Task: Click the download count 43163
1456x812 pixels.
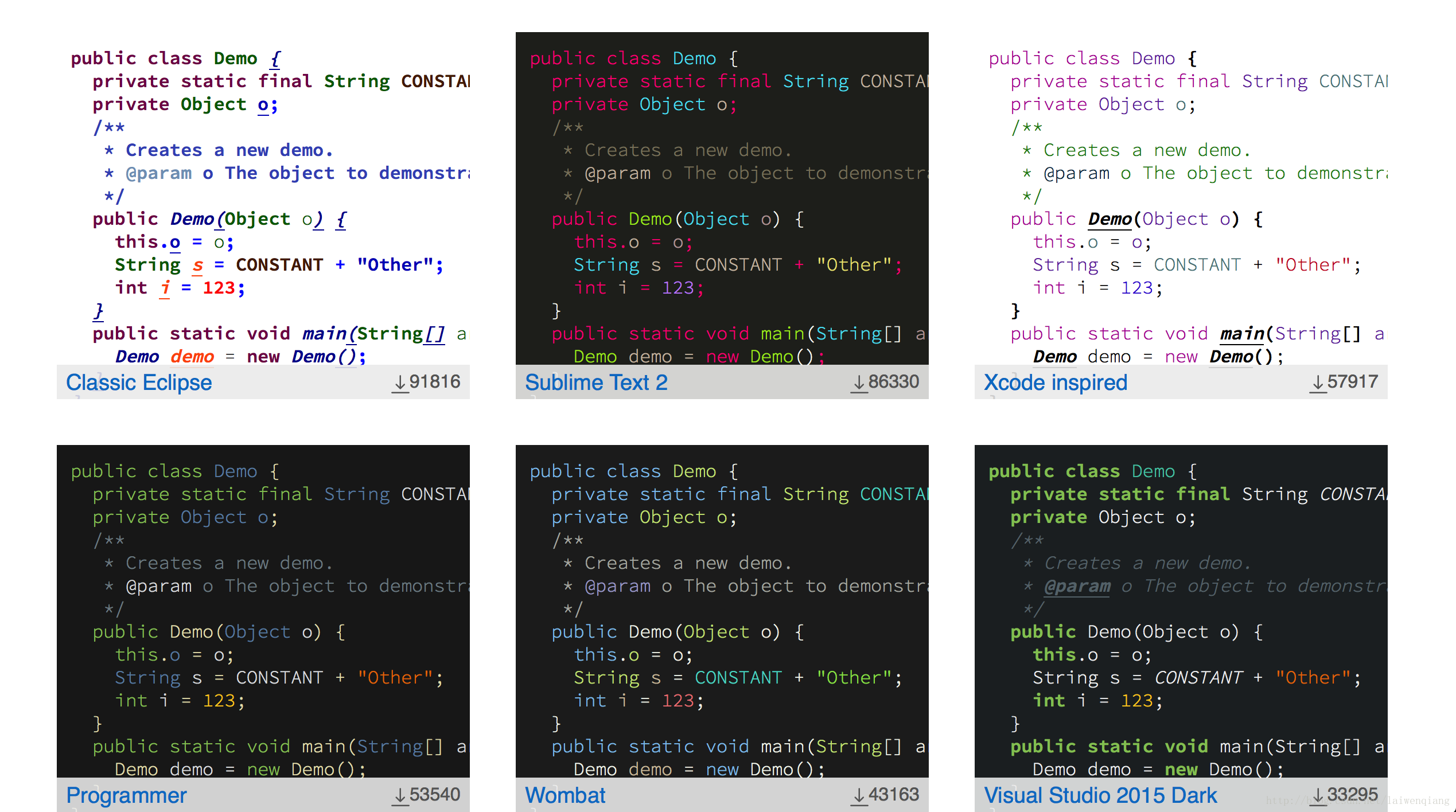Action: tap(894, 795)
